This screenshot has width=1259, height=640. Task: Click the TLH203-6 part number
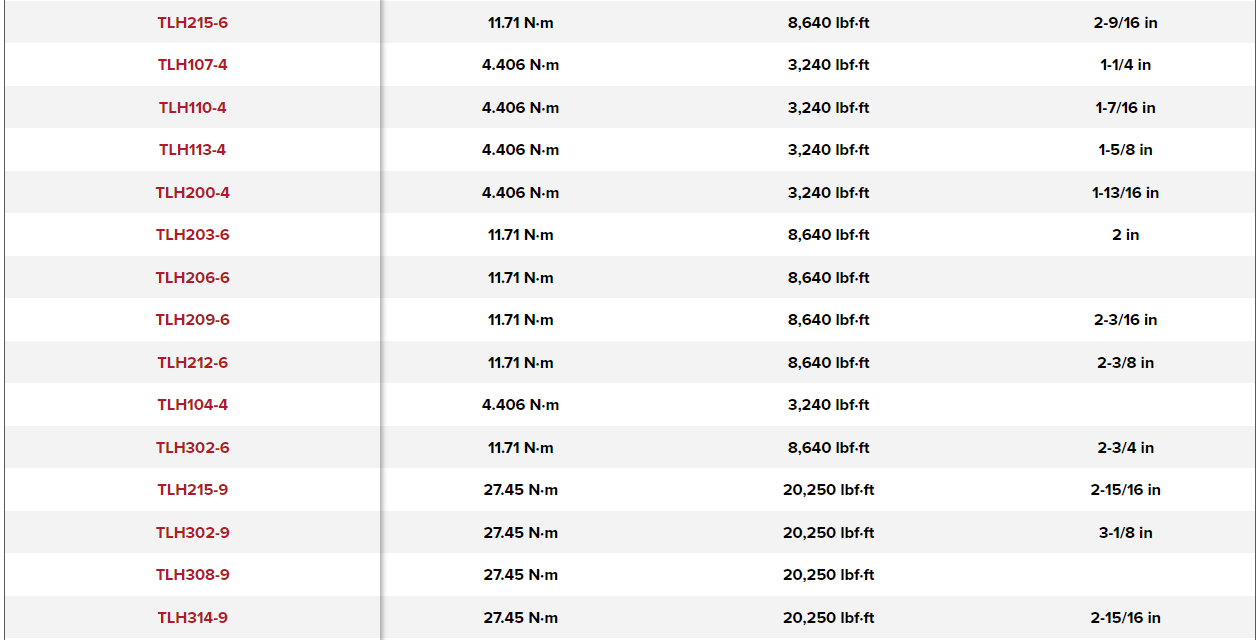tap(192, 235)
